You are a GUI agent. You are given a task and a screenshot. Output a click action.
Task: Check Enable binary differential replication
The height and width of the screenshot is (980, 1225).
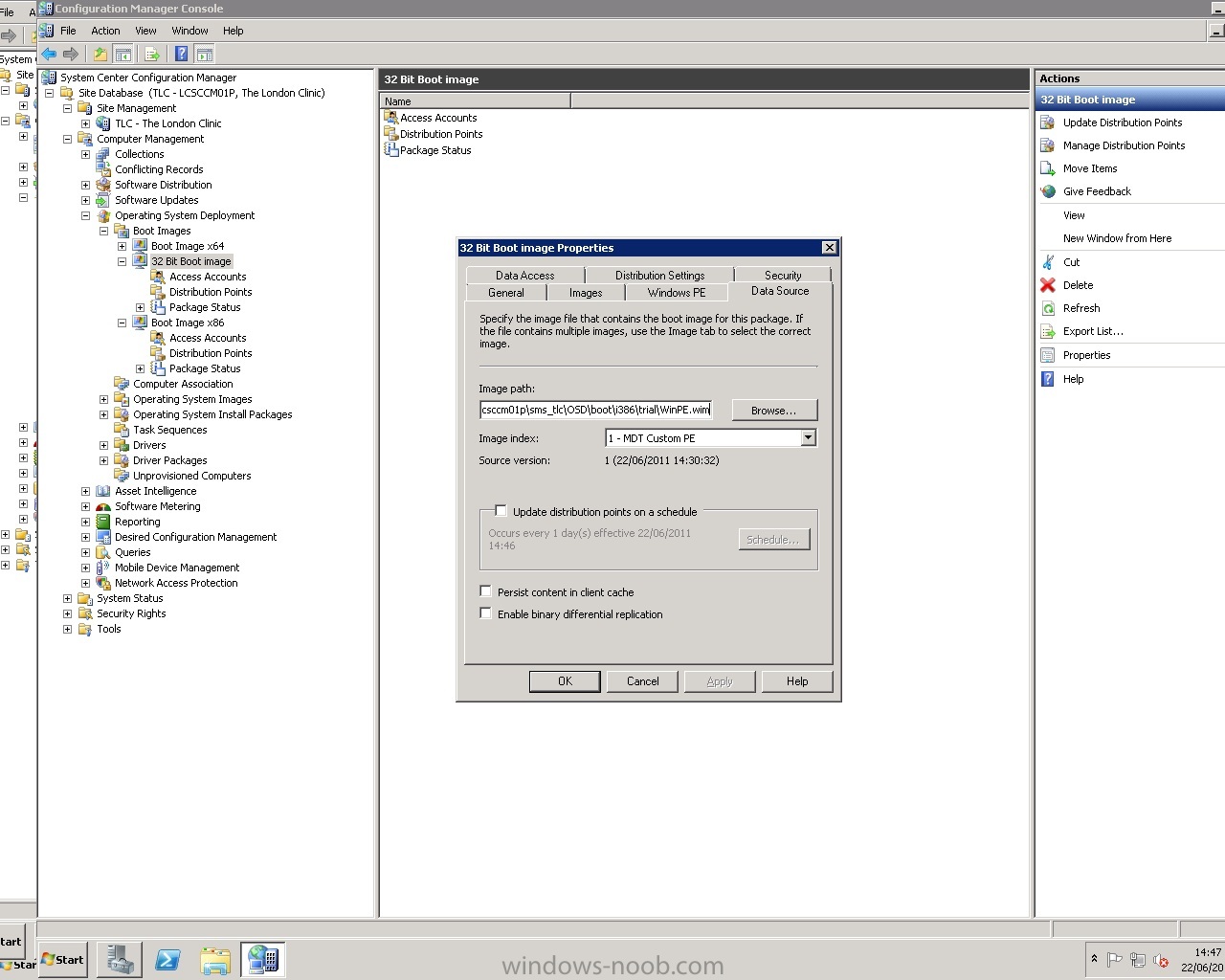(x=485, y=613)
